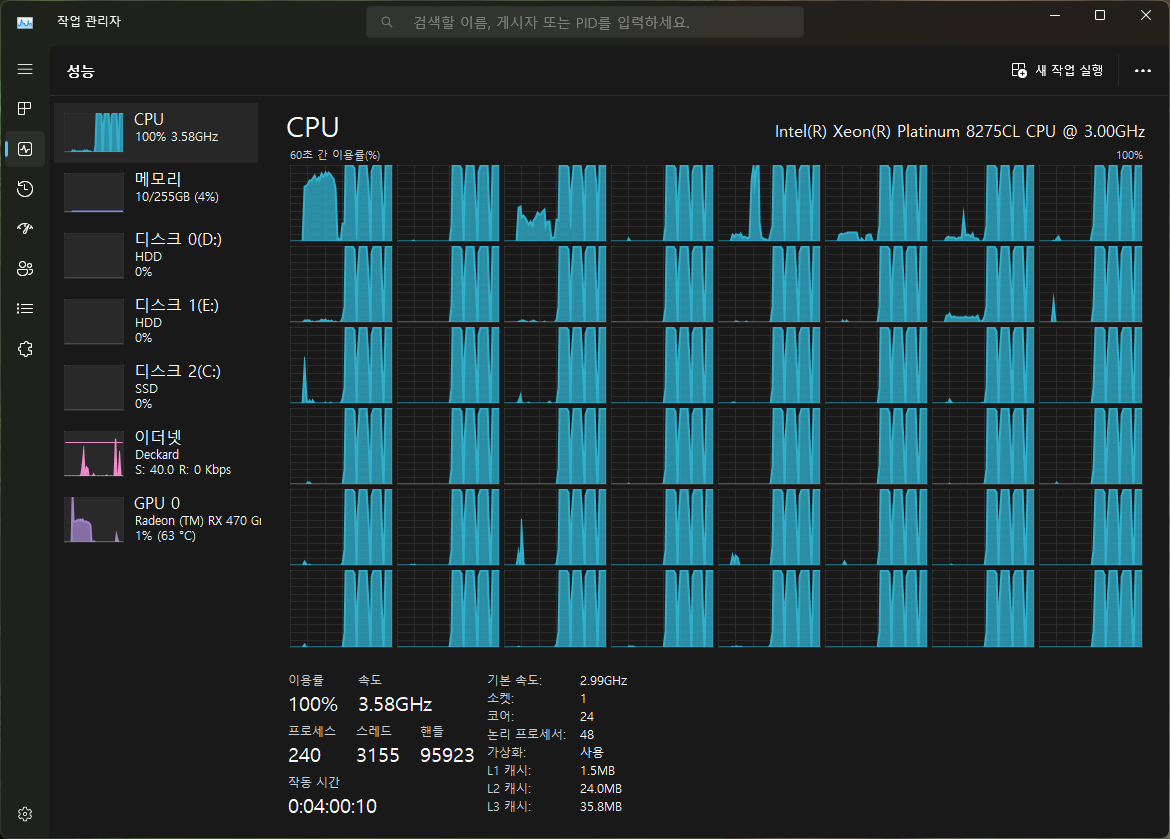Click the memory usage mini graph thumbnail
This screenshot has width=1170, height=839.
94,193
